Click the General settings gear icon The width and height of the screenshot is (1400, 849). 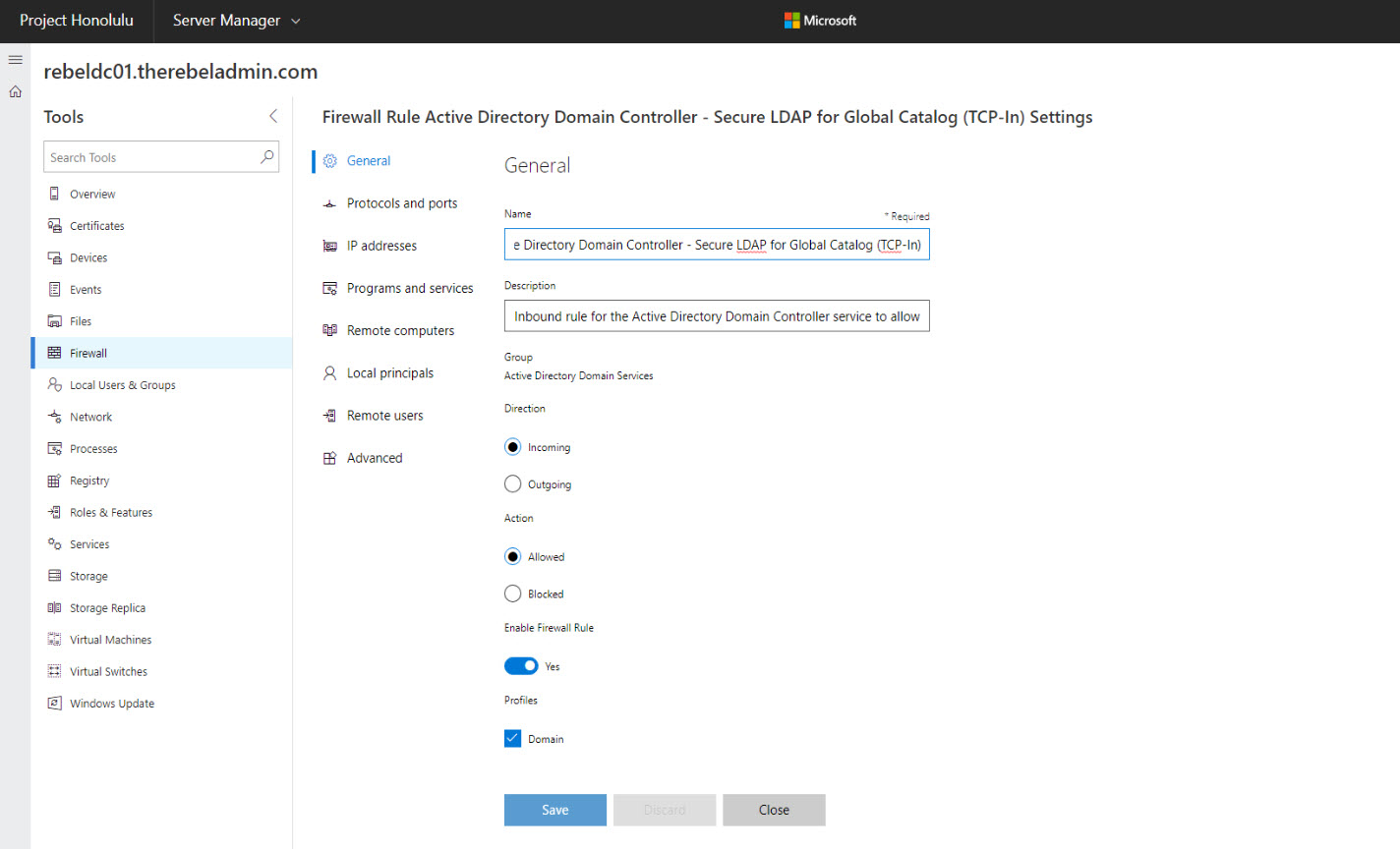[330, 161]
